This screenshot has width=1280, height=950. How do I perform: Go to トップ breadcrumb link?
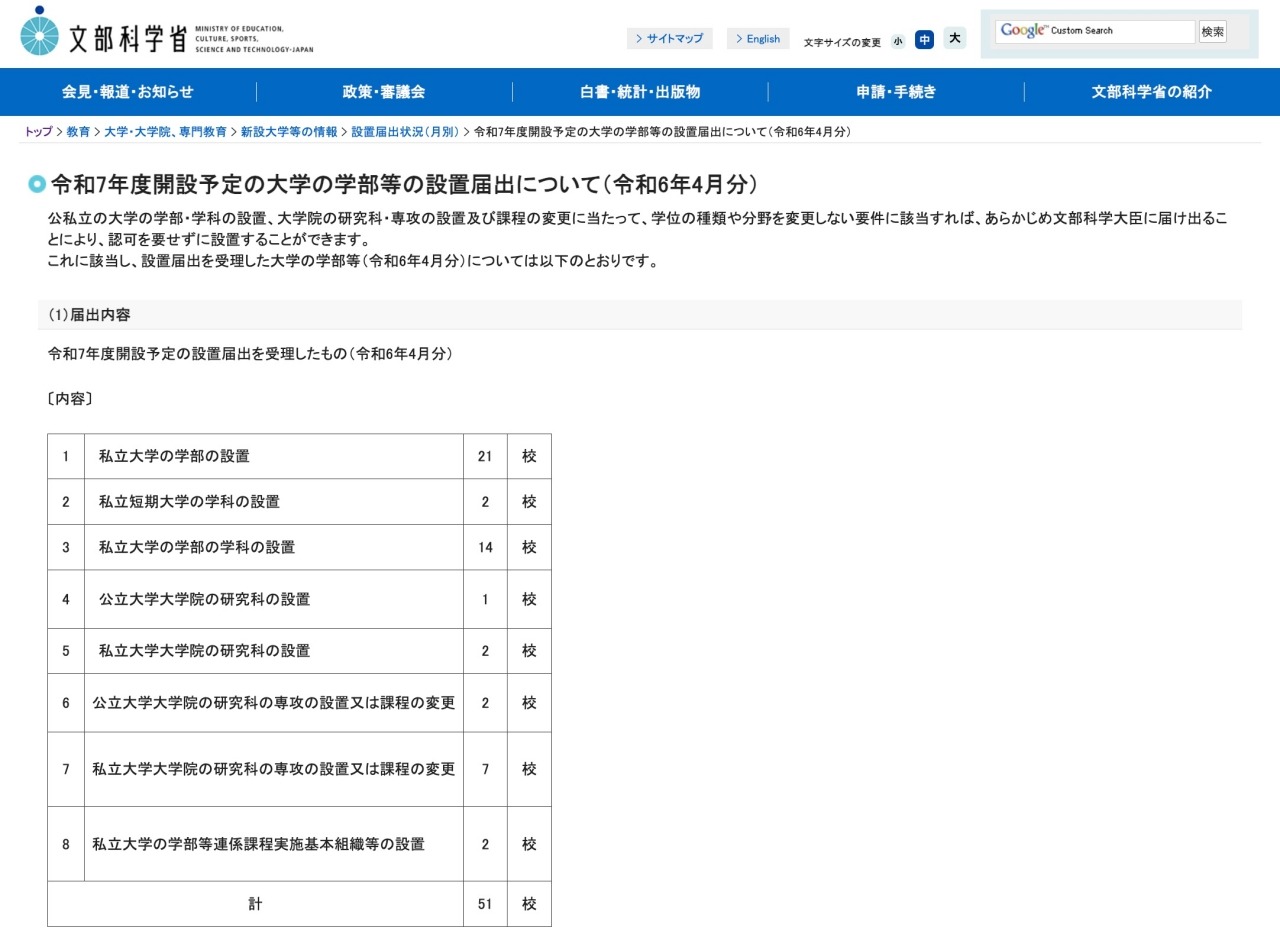coord(38,132)
